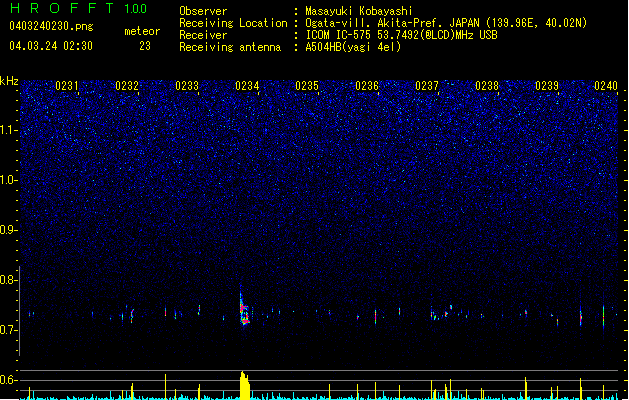Select the version number 1.0.0

coord(136,9)
